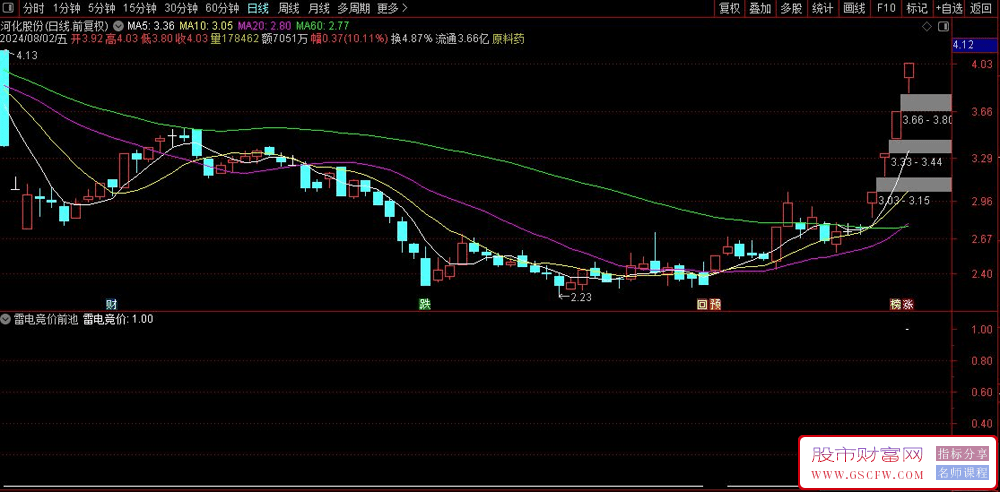The width and height of the screenshot is (1000, 492).
Task: Add stock with +自选 button
Action: [949, 8]
